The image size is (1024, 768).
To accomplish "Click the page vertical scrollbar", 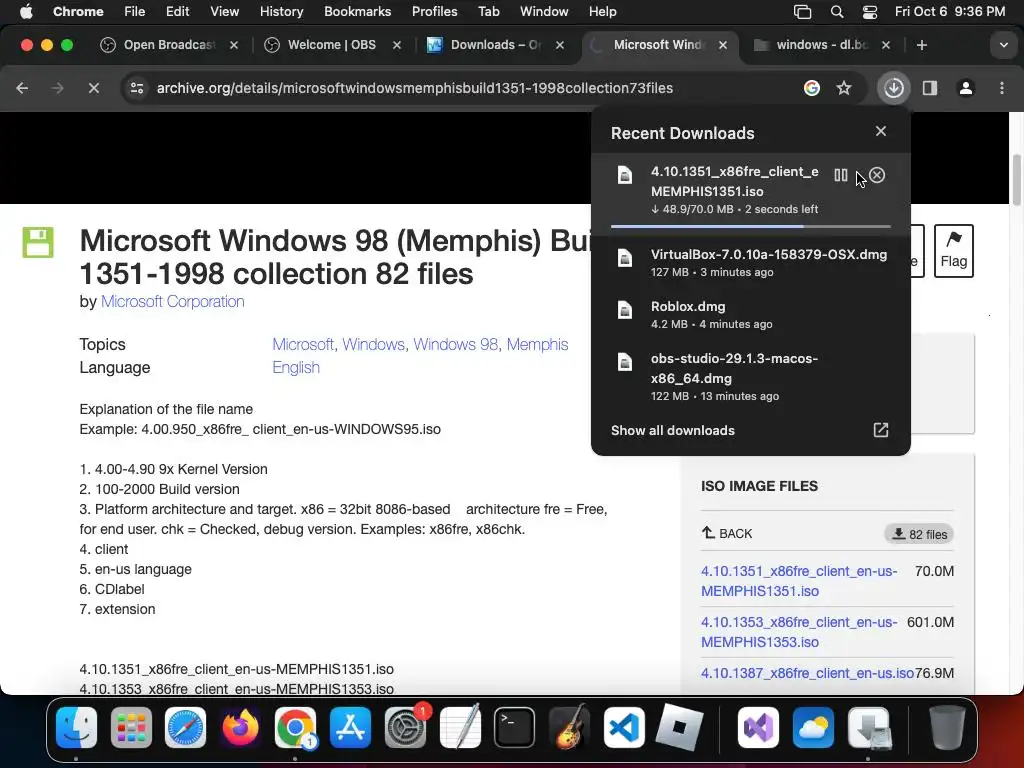I will click(x=1016, y=180).
